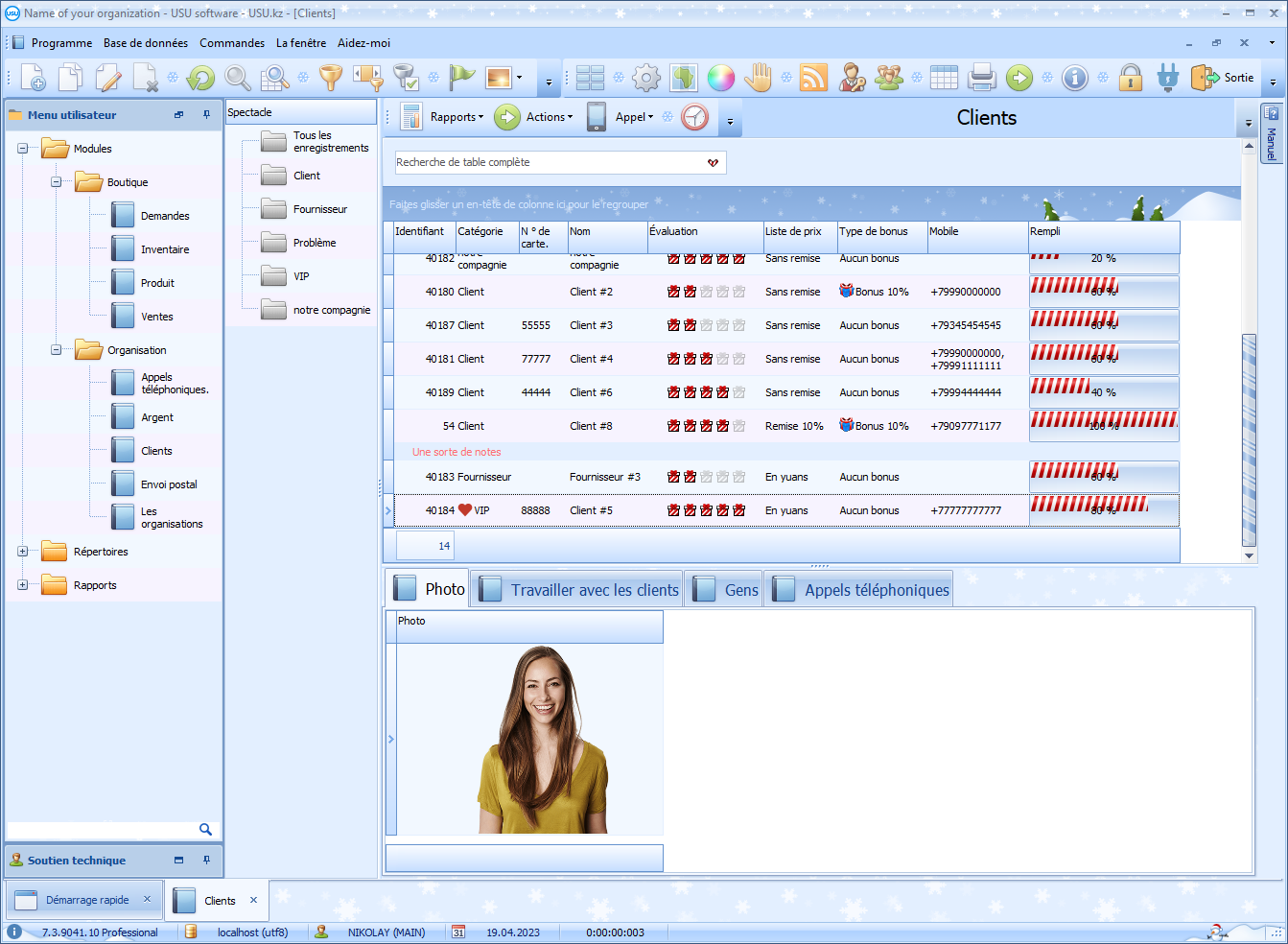Open the Argent module
The height and width of the screenshot is (944, 1288).
(x=143, y=417)
